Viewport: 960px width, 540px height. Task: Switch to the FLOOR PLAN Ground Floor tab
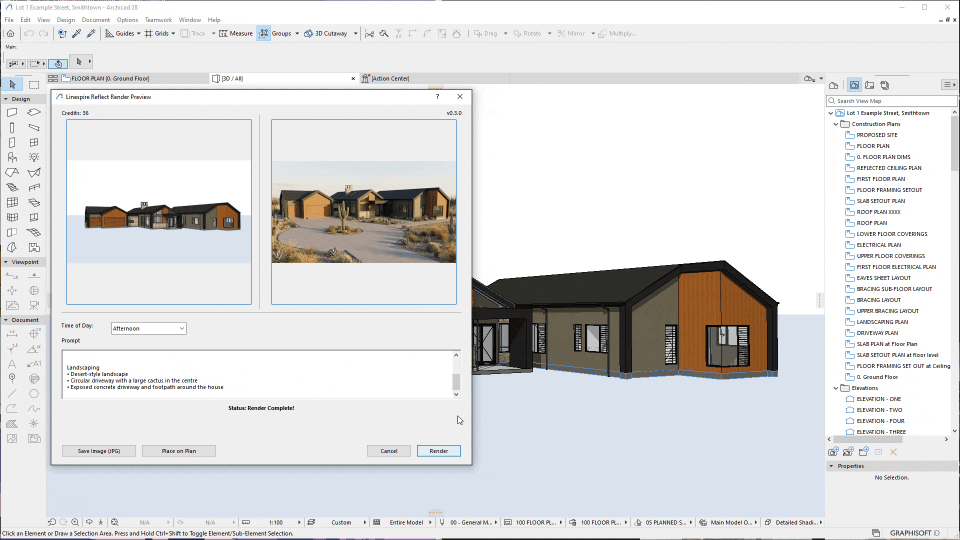click(110, 78)
